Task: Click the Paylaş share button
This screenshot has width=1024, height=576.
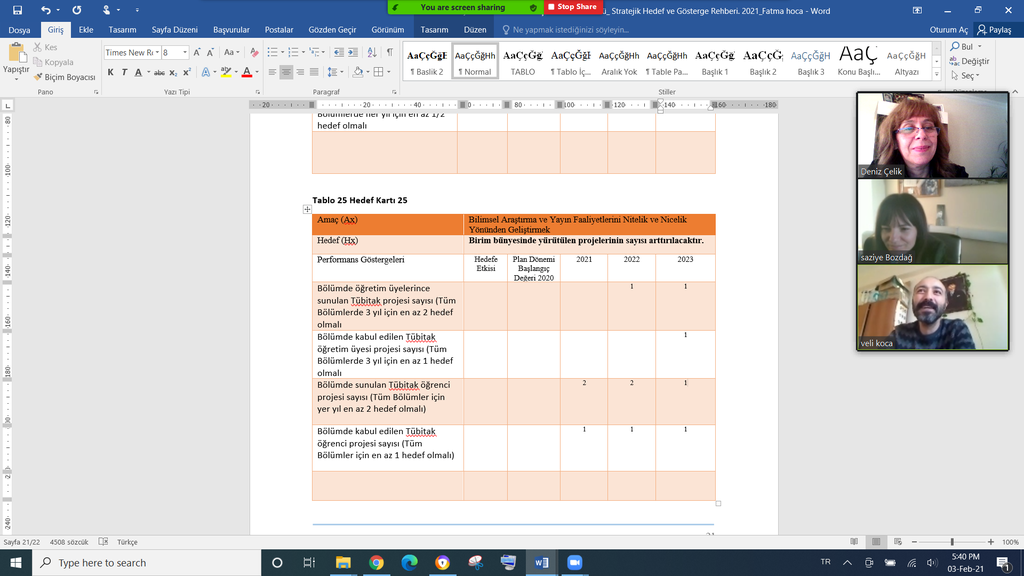Action: 994,30
